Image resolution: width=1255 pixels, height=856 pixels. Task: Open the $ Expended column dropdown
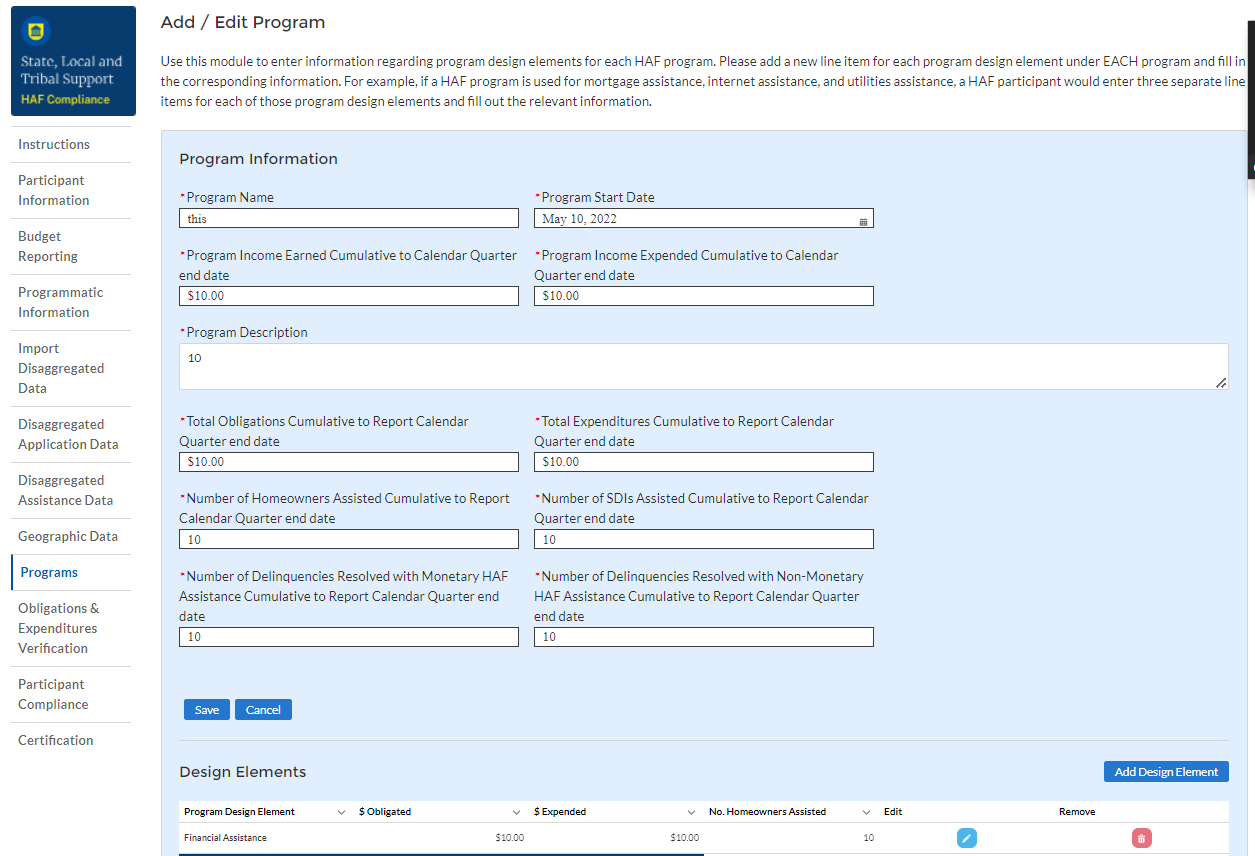point(691,812)
